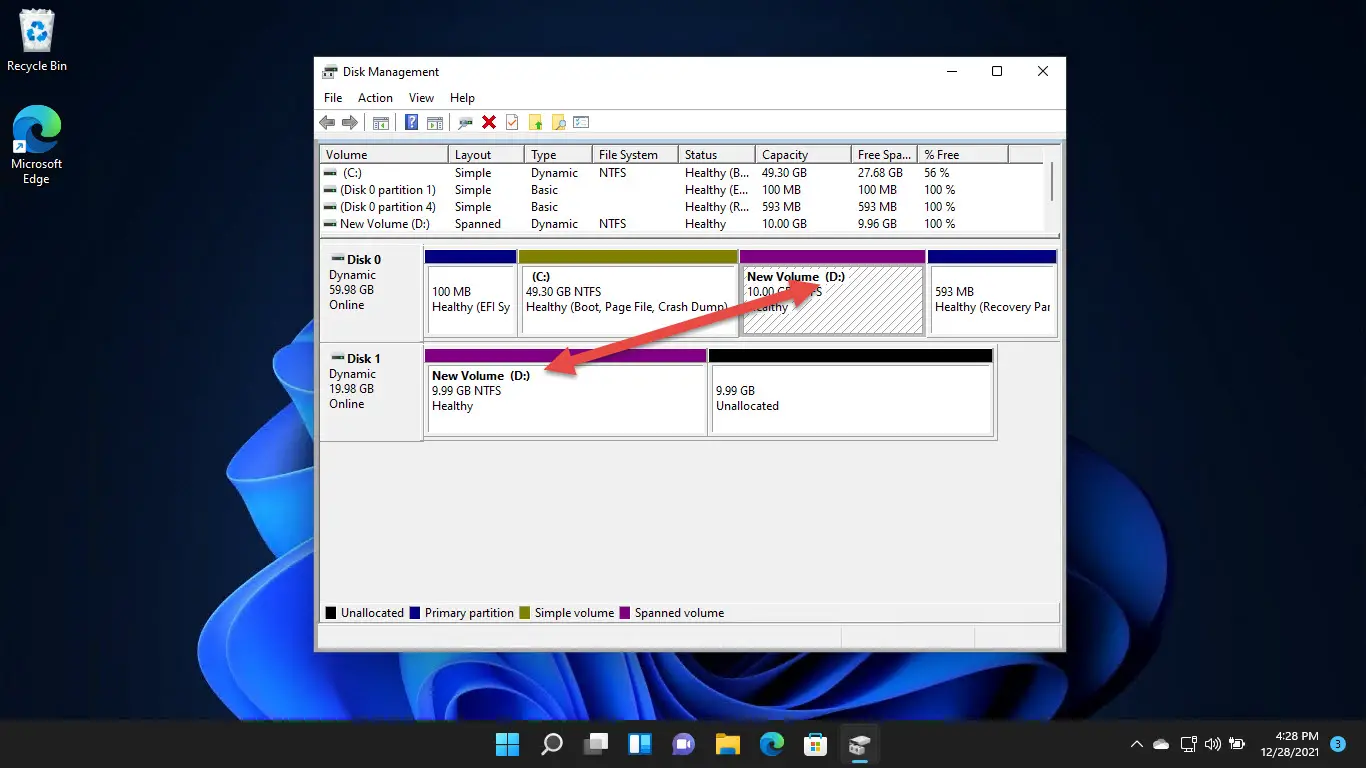Select the Disk 0 header block
Screen dimensions: 1366x768
pos(371,292)
